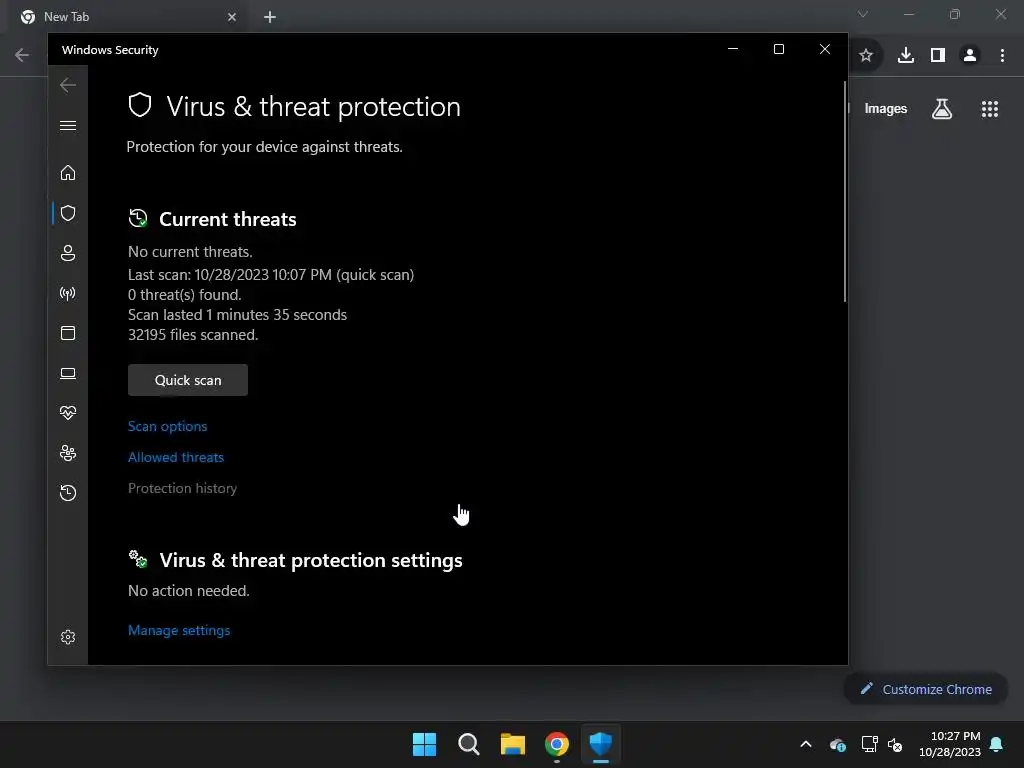Open the Windows Start menu
The height and width of the screenshot is (768, 1024).
[x=424, y=744]
